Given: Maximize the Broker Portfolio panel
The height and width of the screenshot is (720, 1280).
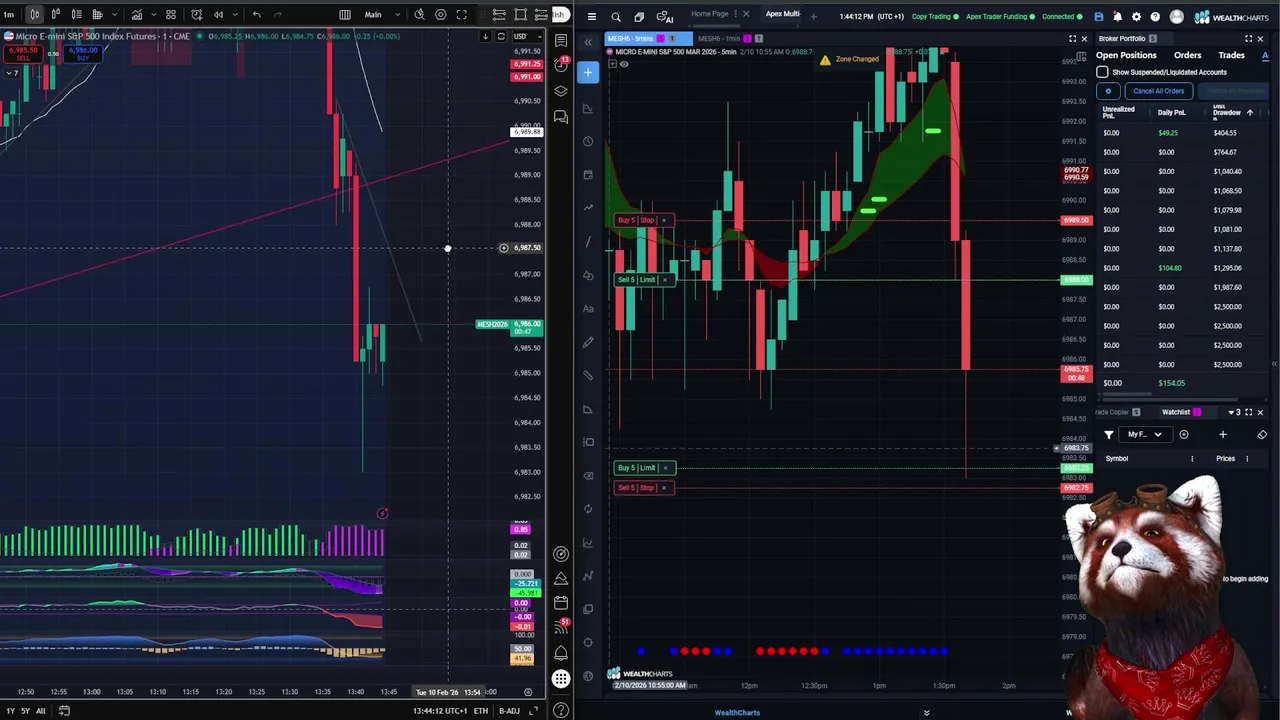Looking at the screenshot, I should [x=1248, y=39].
